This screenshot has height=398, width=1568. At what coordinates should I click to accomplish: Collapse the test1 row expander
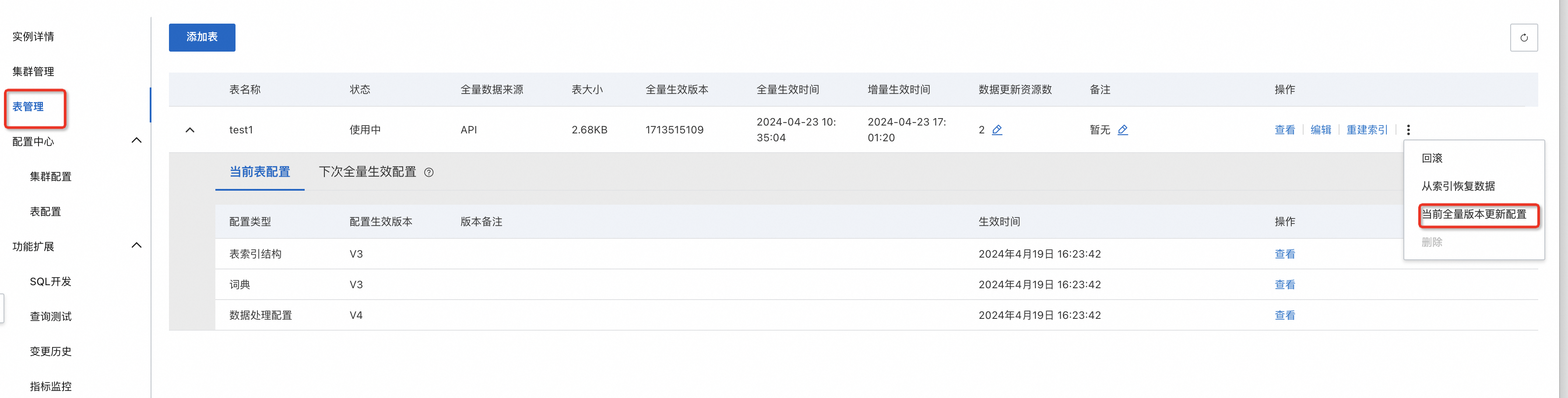190,129
